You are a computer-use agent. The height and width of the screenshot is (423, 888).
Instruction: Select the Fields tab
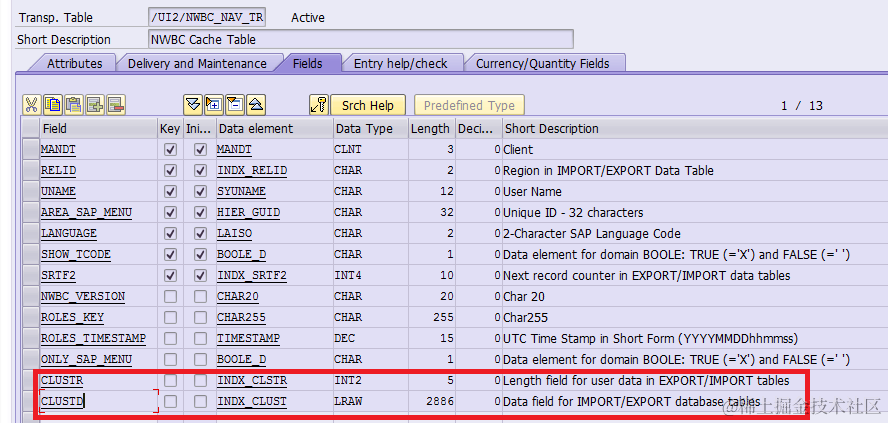(308, 63)
